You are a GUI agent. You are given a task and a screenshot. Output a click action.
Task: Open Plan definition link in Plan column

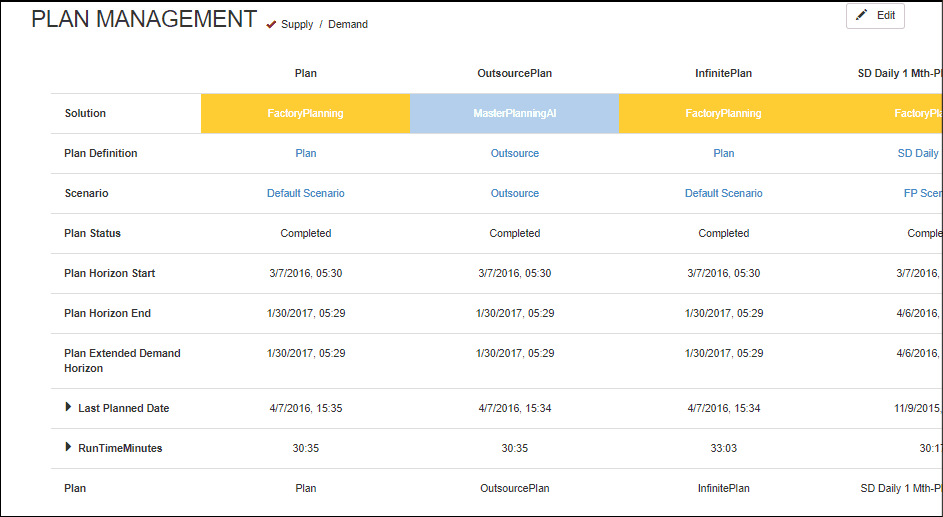[x=306, y=154]
